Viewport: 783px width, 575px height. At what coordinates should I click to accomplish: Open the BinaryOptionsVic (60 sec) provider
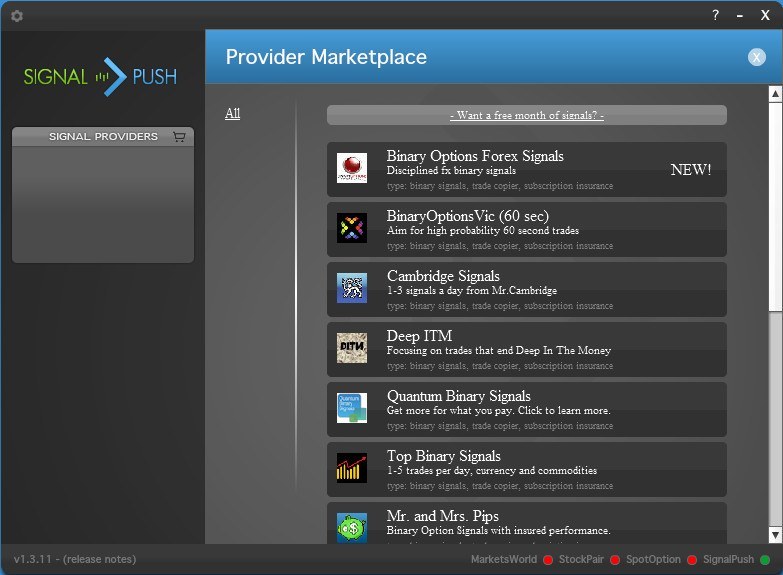(467, 216)
